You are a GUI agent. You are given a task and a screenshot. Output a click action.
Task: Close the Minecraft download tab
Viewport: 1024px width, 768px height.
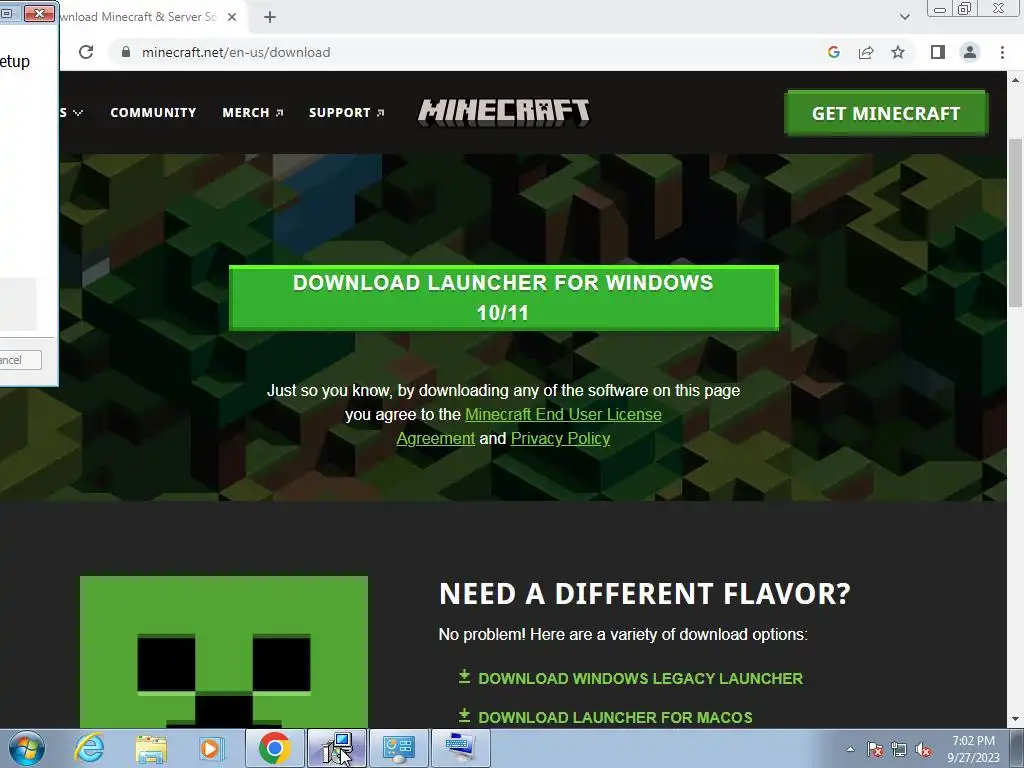point(232,17)
